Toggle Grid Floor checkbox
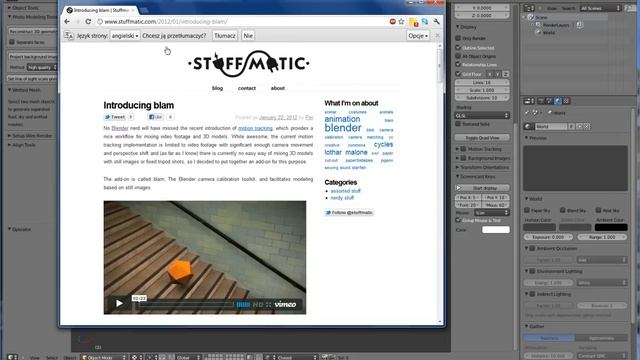The width and height of the screenshot is (640, 360). click(x=458, y=74)
